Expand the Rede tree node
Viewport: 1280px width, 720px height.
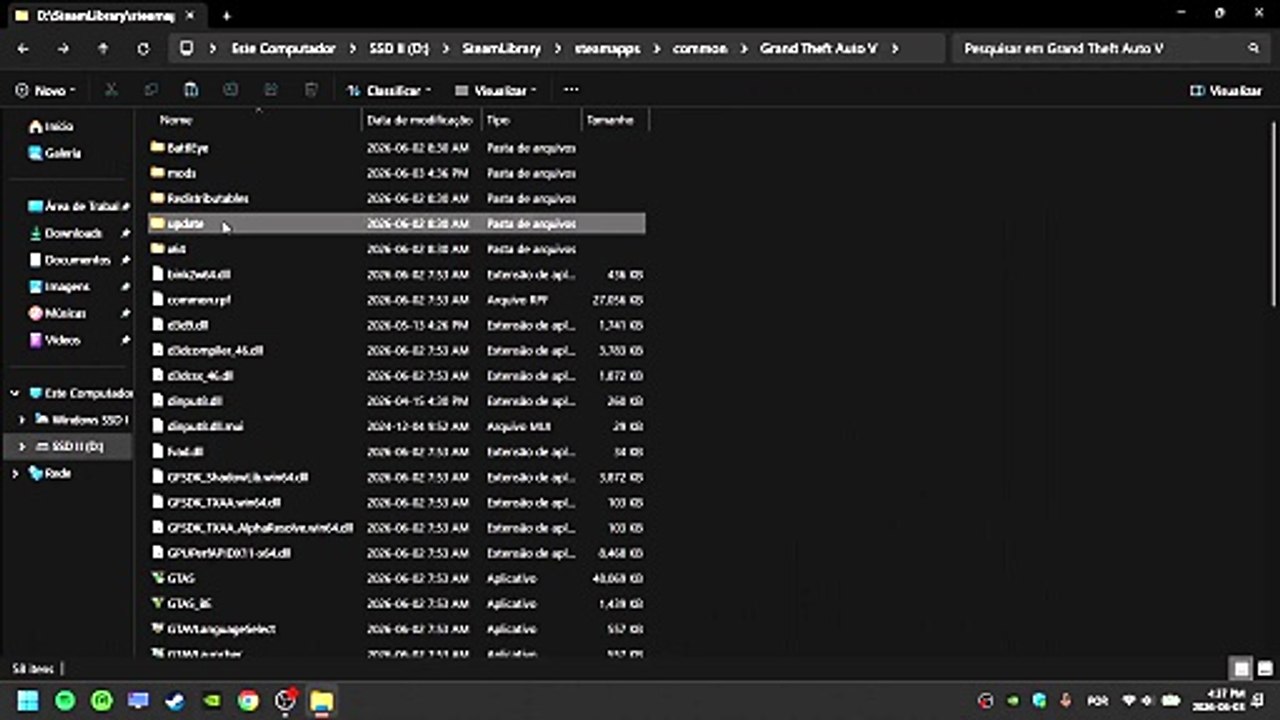pyautogui.click(x=15, y=473)
